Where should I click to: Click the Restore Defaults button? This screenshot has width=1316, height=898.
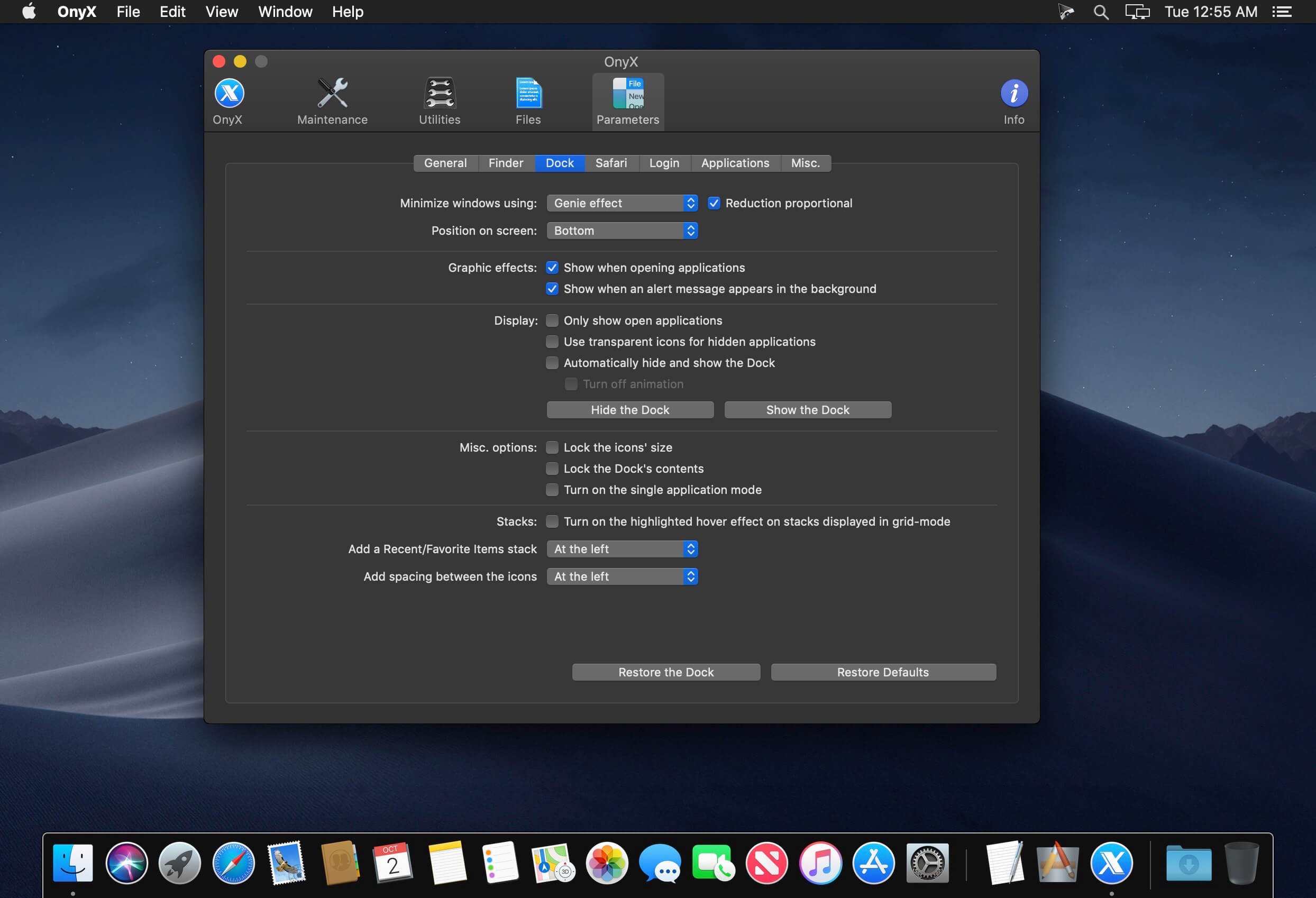pyautogui.click(x=883, y=672)
